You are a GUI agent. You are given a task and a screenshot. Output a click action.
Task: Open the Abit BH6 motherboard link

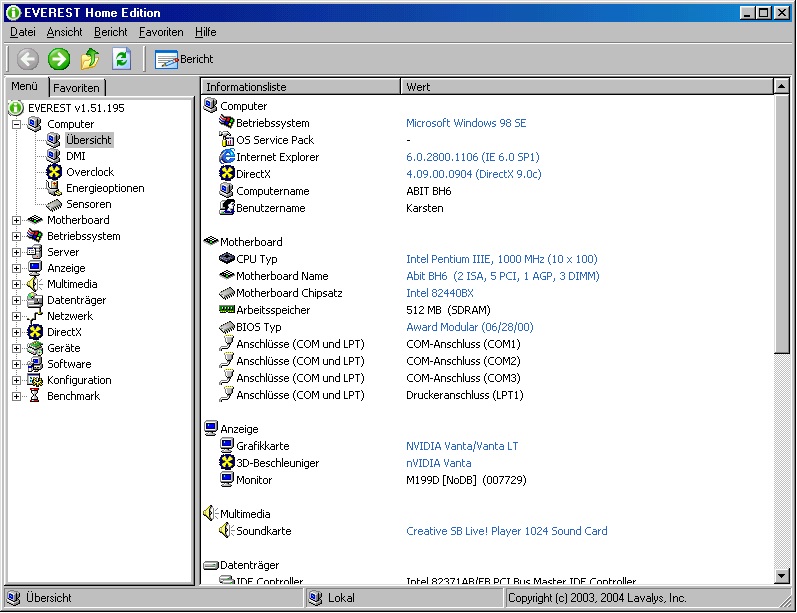point(503,276)
